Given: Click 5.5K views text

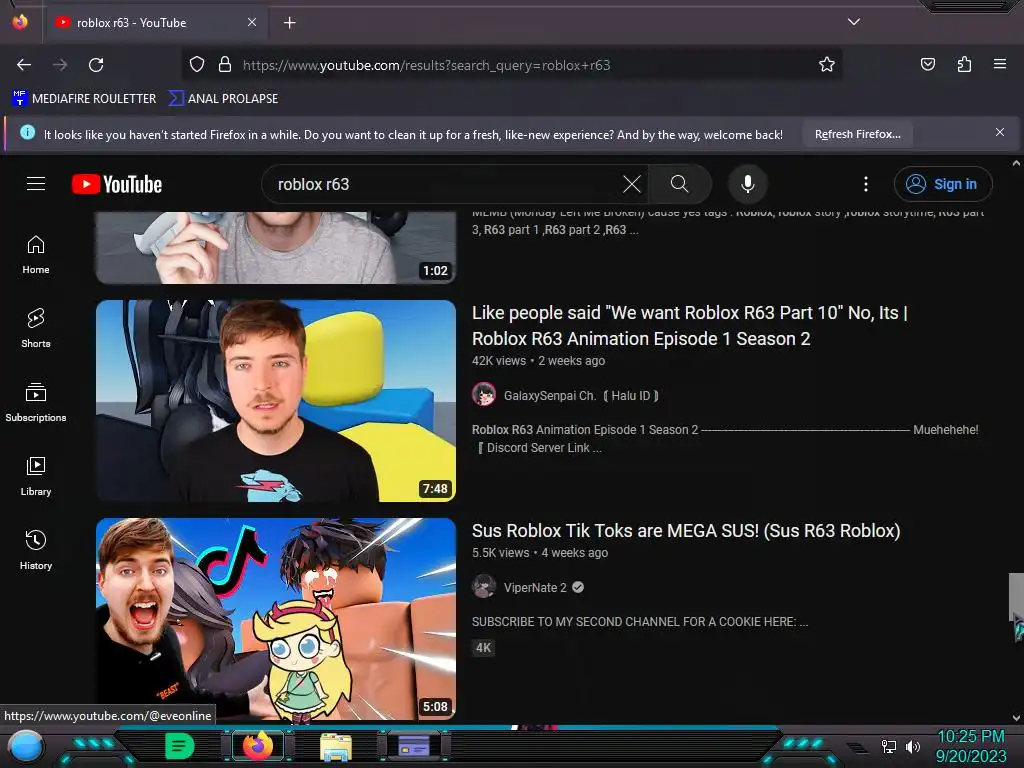Looking at the screenshot, I should click(501, 552).
